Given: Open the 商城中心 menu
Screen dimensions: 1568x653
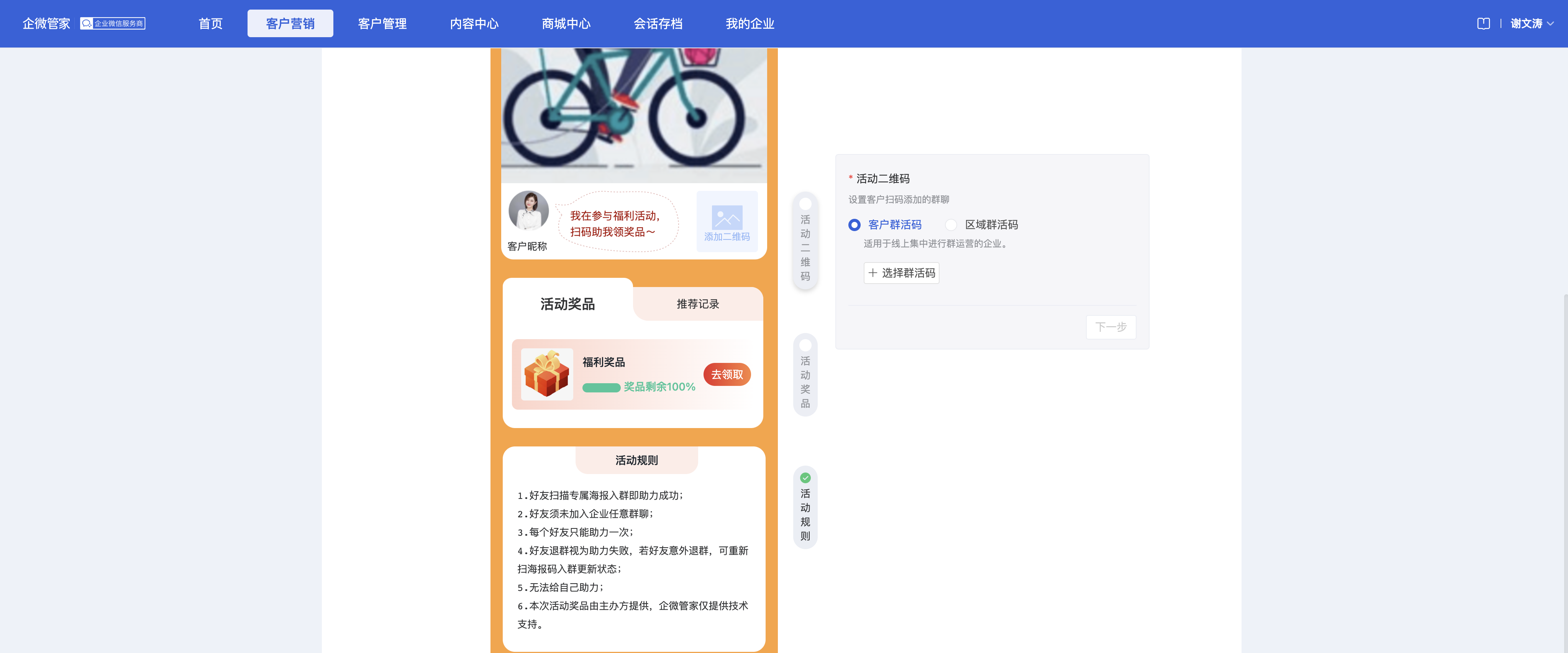Looking at the screenshot, I should point(566,24).
